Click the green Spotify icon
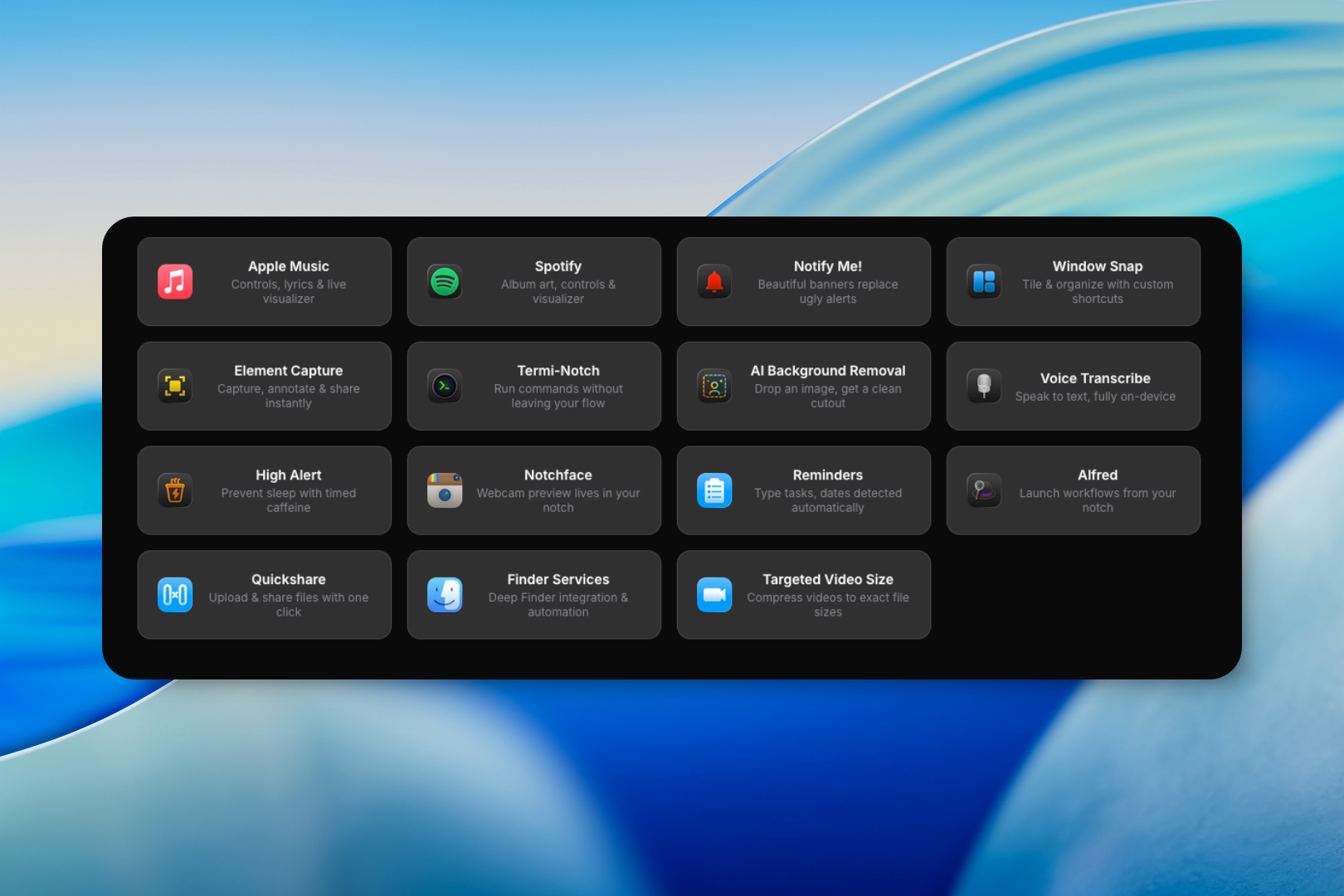The image size is (1344, 896). click(x=445, y=282)
